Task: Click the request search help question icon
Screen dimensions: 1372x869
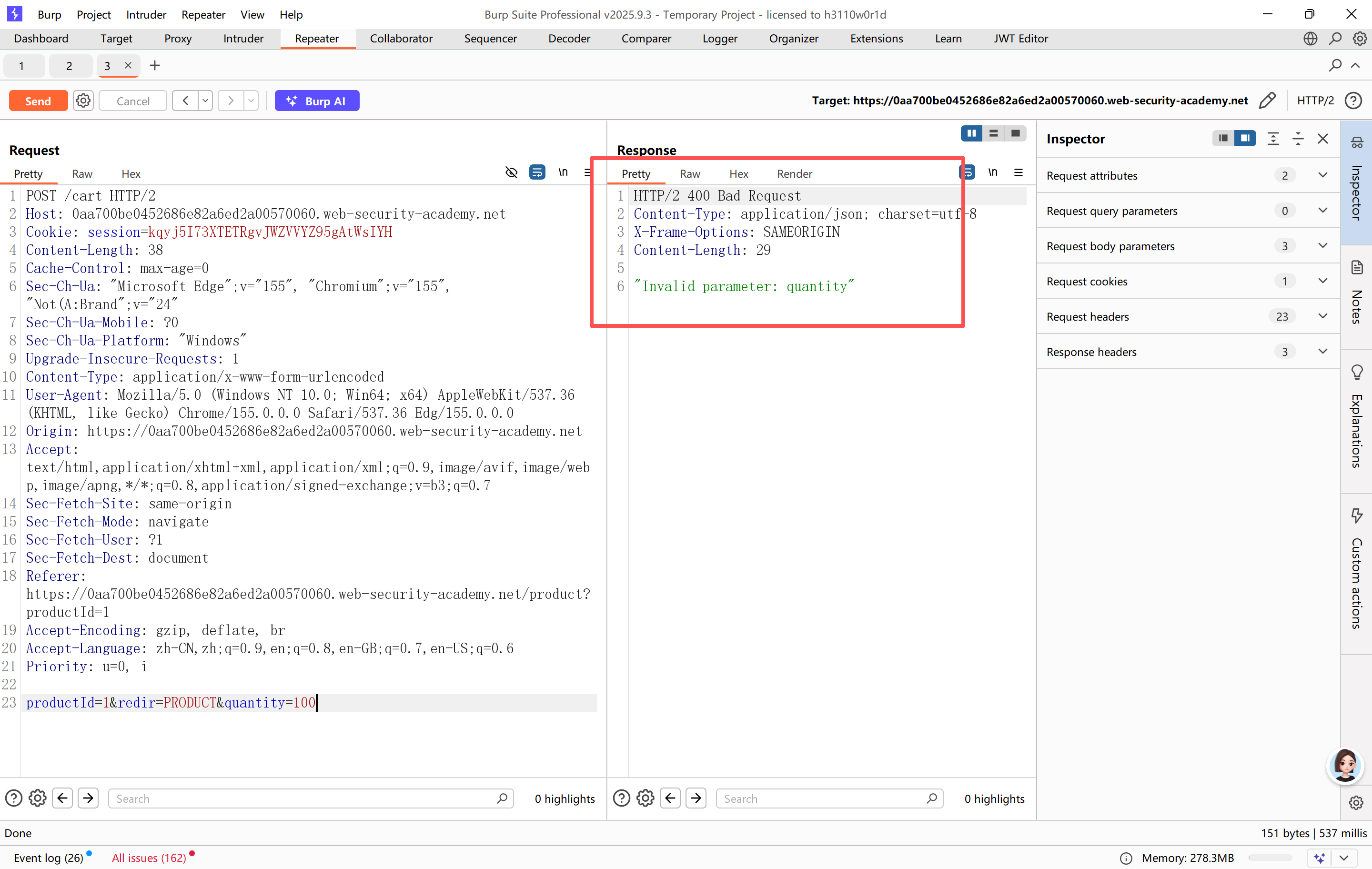Action: tap(14, 798)
